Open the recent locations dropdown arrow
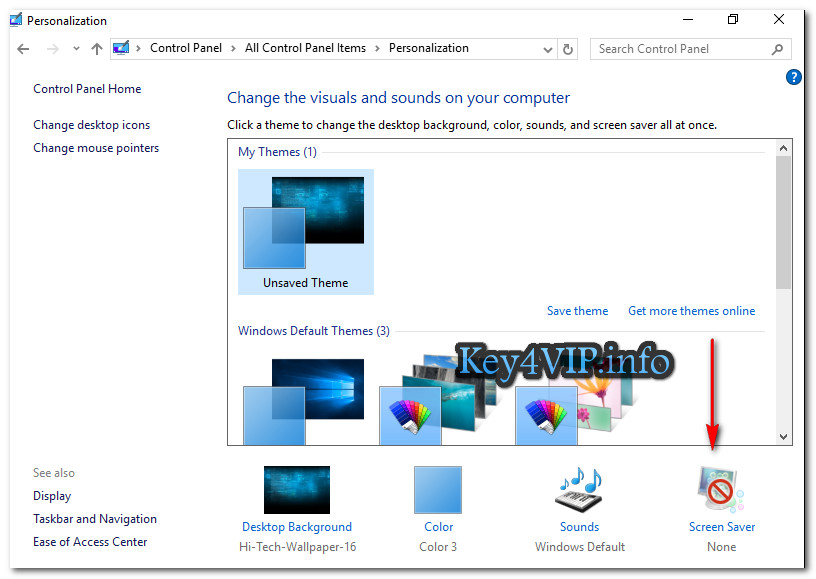The height and width of the screenshot is (579, 816). click(x=76, y=49)
